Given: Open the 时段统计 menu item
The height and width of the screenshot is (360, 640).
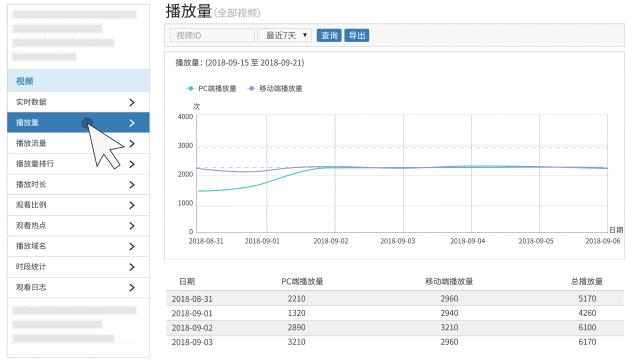Looking at the screenshot, I should (x=78, y=267).
